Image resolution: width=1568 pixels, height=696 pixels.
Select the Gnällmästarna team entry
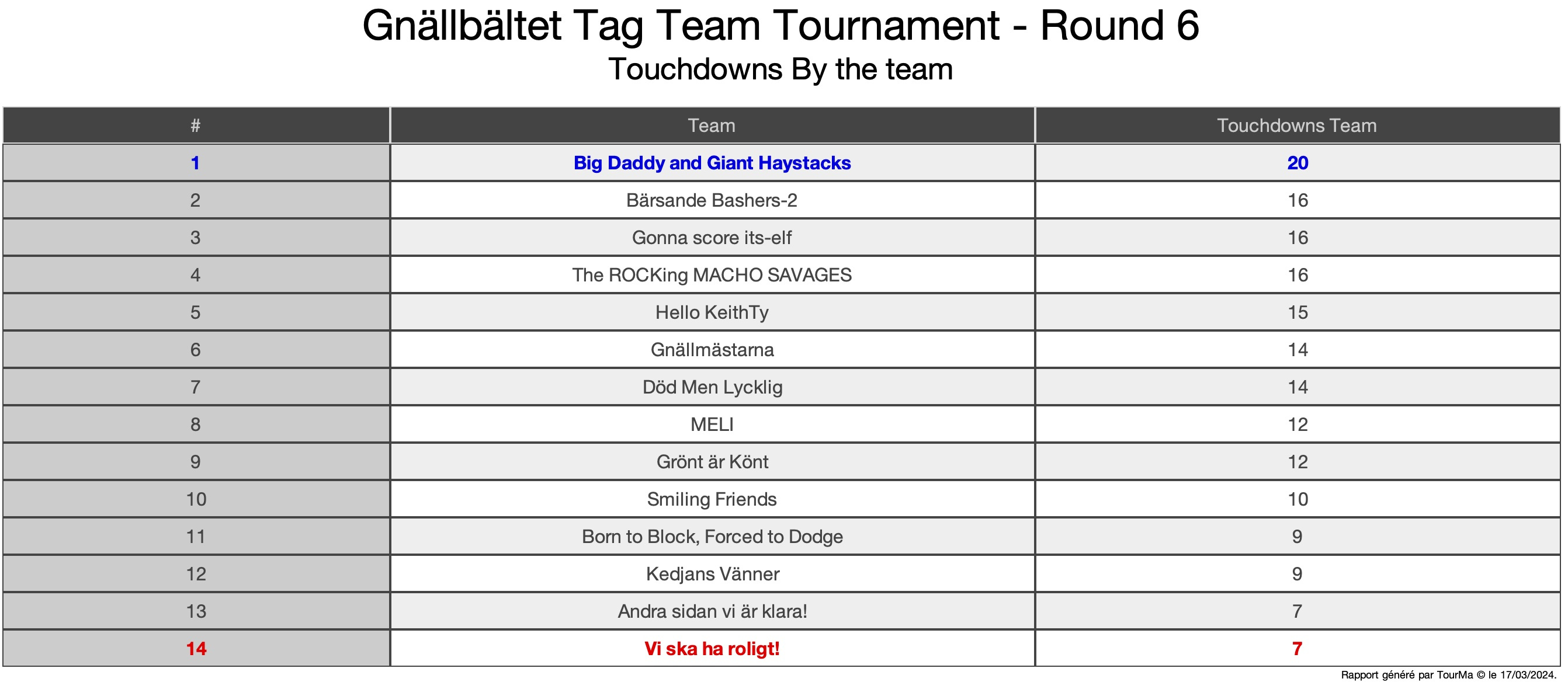(712, 350)
